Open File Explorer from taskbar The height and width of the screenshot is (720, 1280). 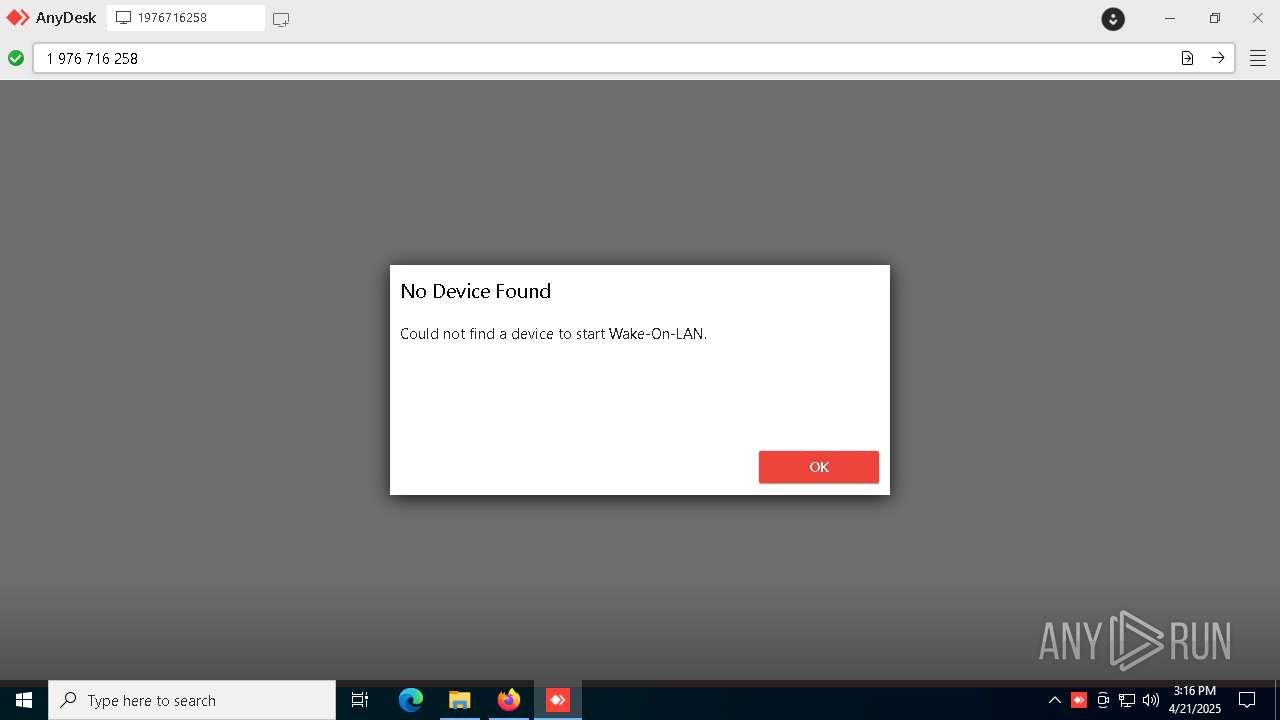coord(460,700)
